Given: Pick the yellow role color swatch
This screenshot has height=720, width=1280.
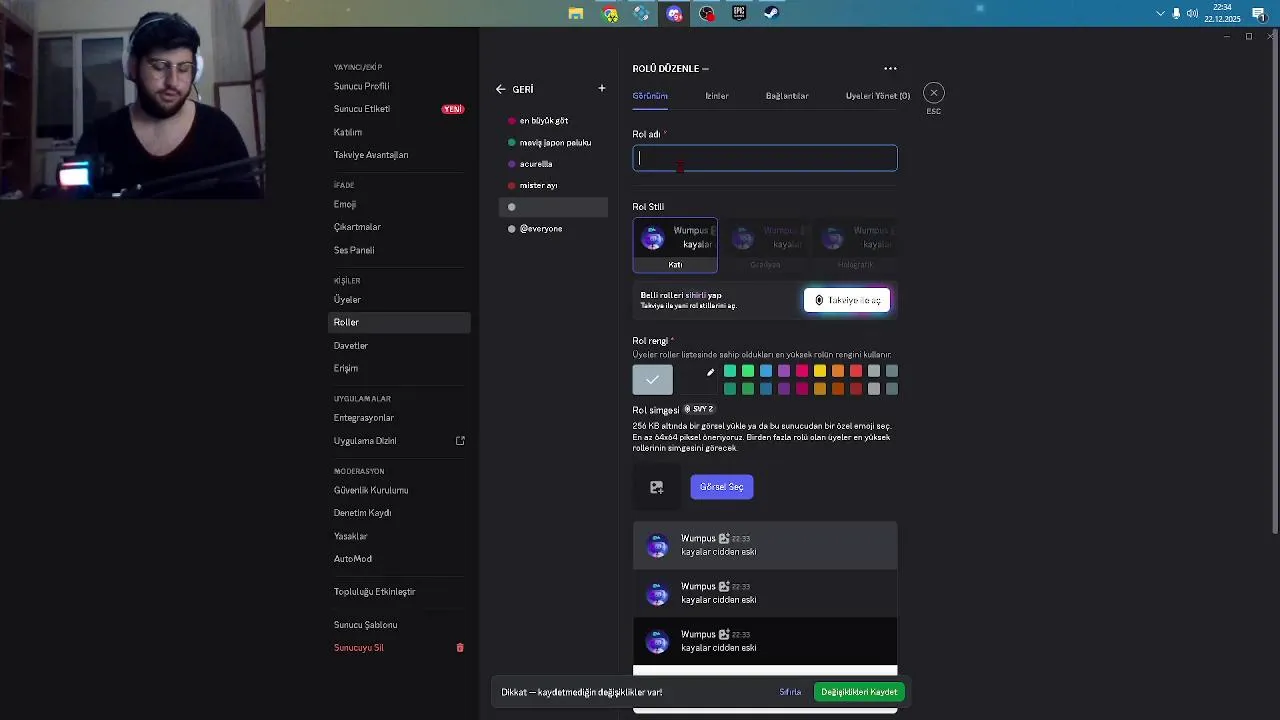Looking at the screenshot, I should tap(820, 371).
